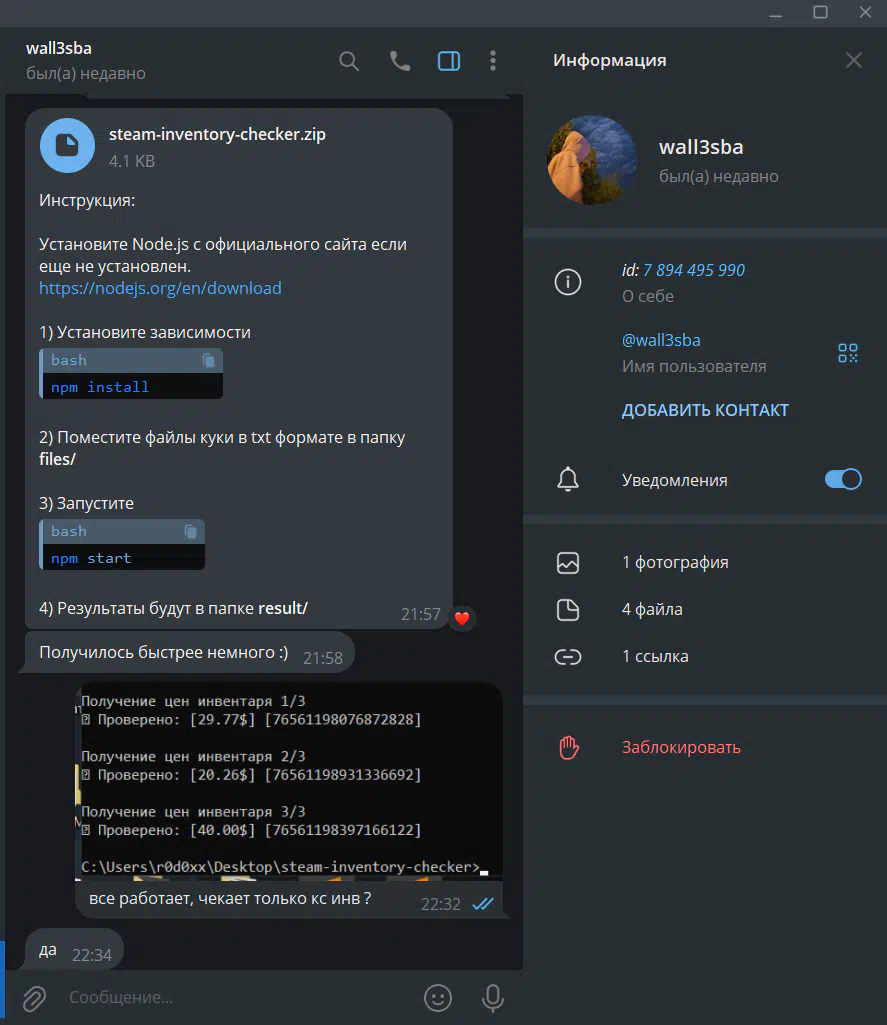Click the 'О себе' label

click(x=648, y=296)
